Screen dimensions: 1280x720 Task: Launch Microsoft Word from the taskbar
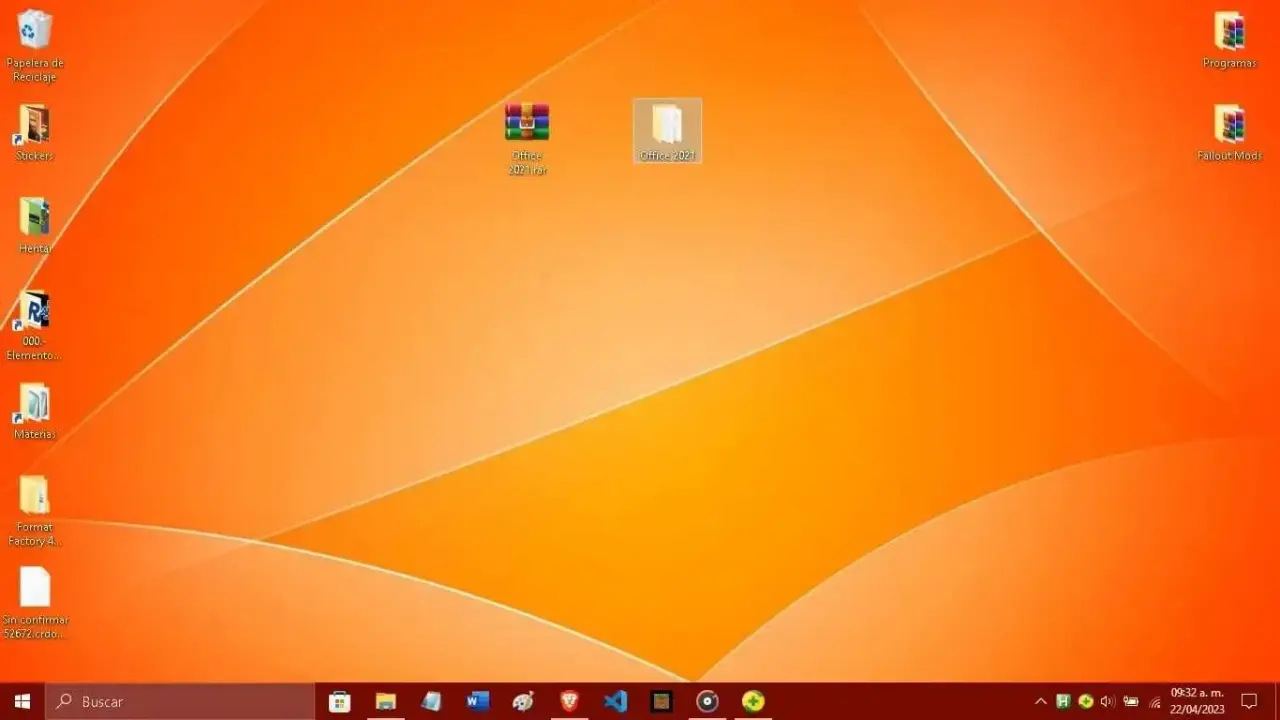click(478, 701)
